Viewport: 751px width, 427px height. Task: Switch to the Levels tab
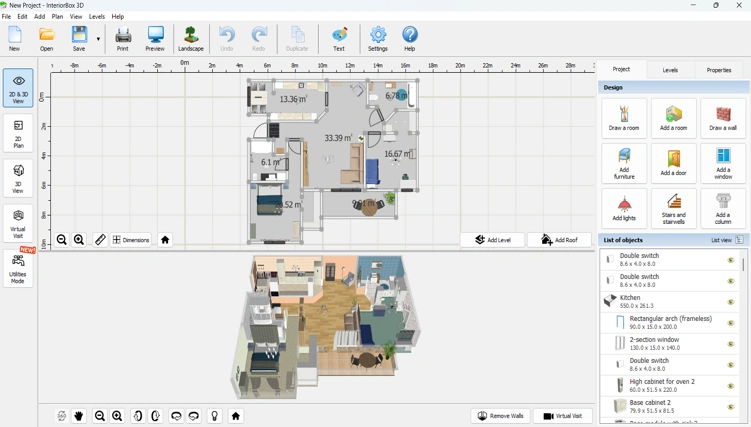670,70
